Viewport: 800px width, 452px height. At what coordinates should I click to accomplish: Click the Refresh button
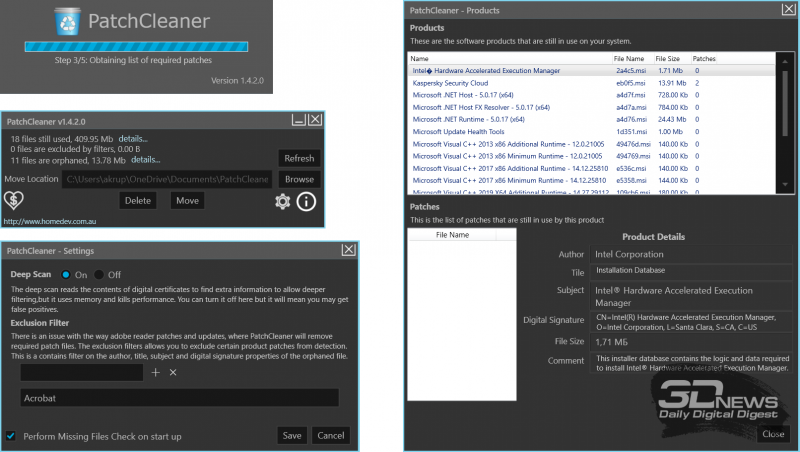[x=299, y=158]
